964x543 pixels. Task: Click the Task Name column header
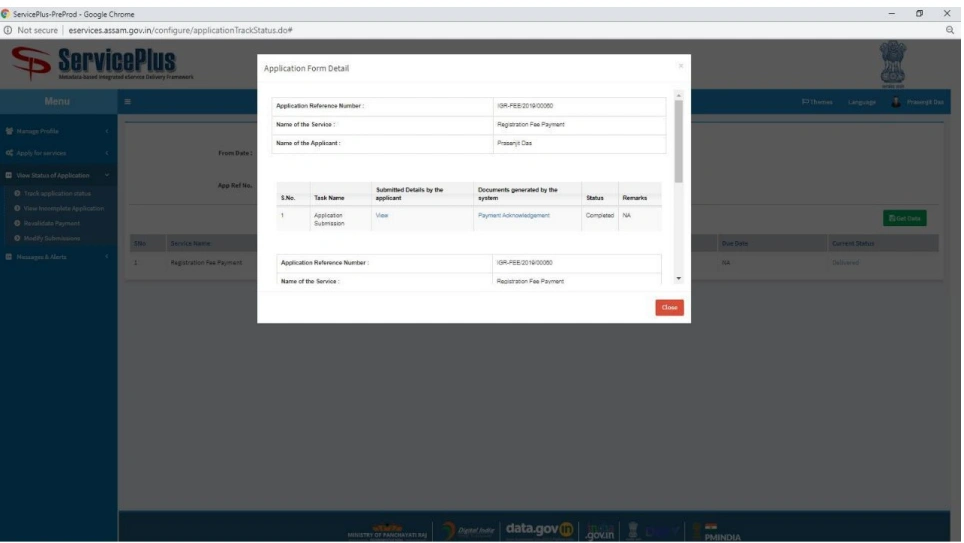click(x=329, y=198)
